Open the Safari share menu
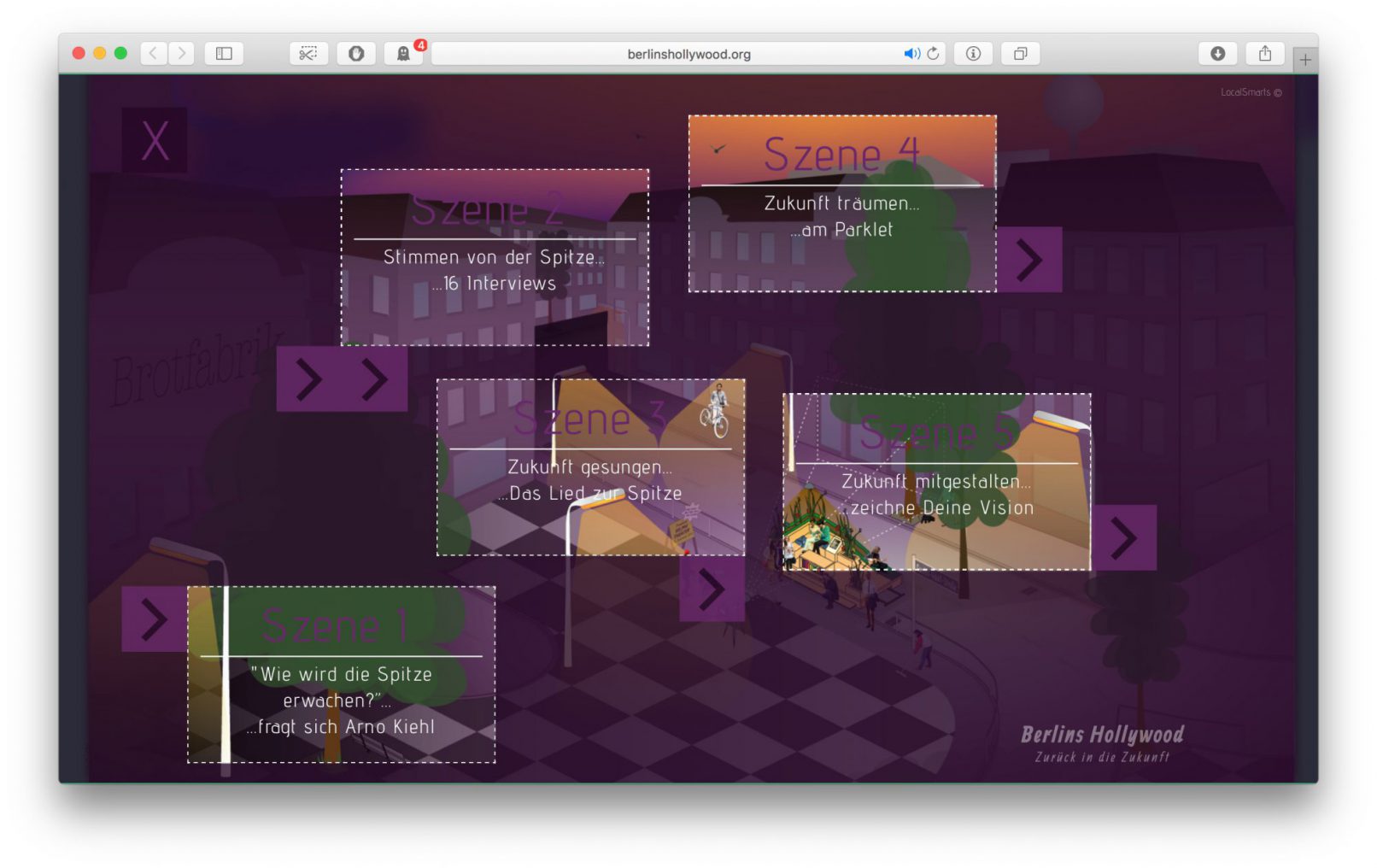The width and height of the screenshot is (1377, 868). click(x=1264, y=54)
